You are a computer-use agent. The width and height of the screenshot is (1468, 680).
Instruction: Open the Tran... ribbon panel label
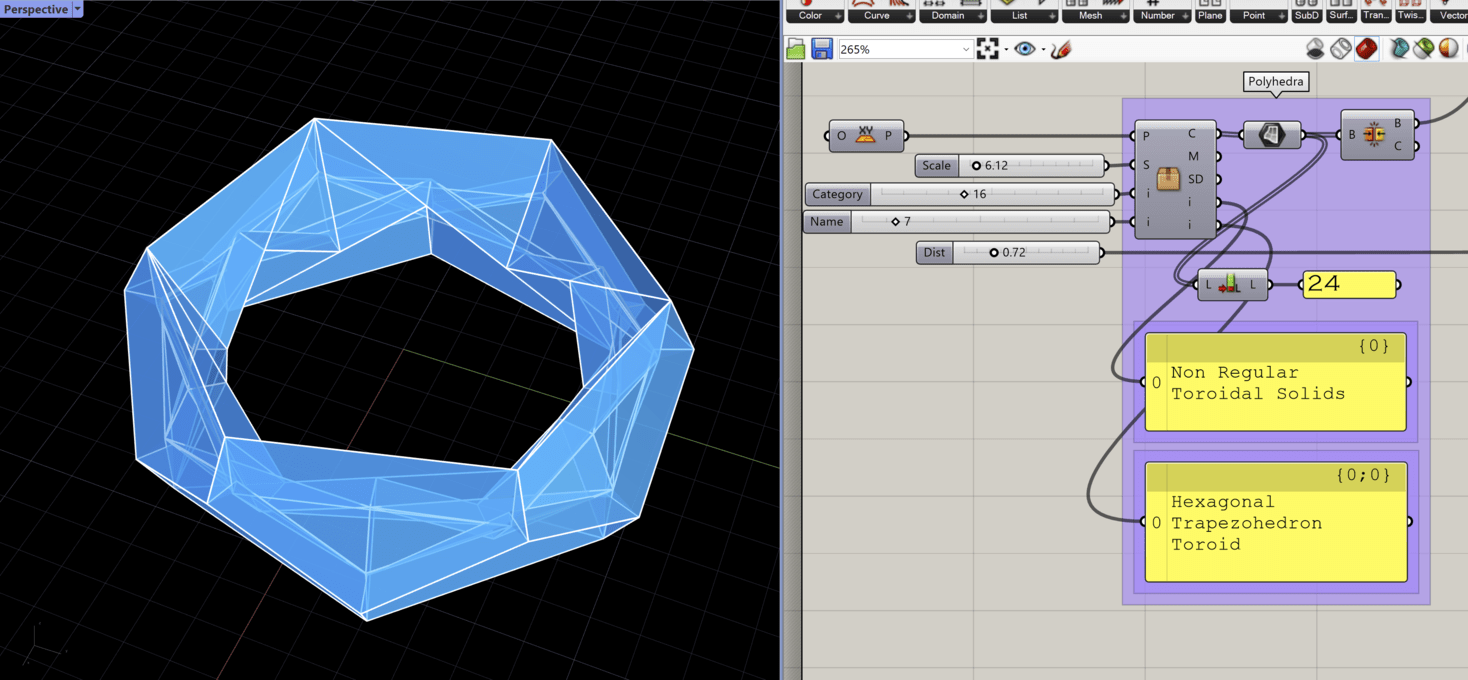1376,15
